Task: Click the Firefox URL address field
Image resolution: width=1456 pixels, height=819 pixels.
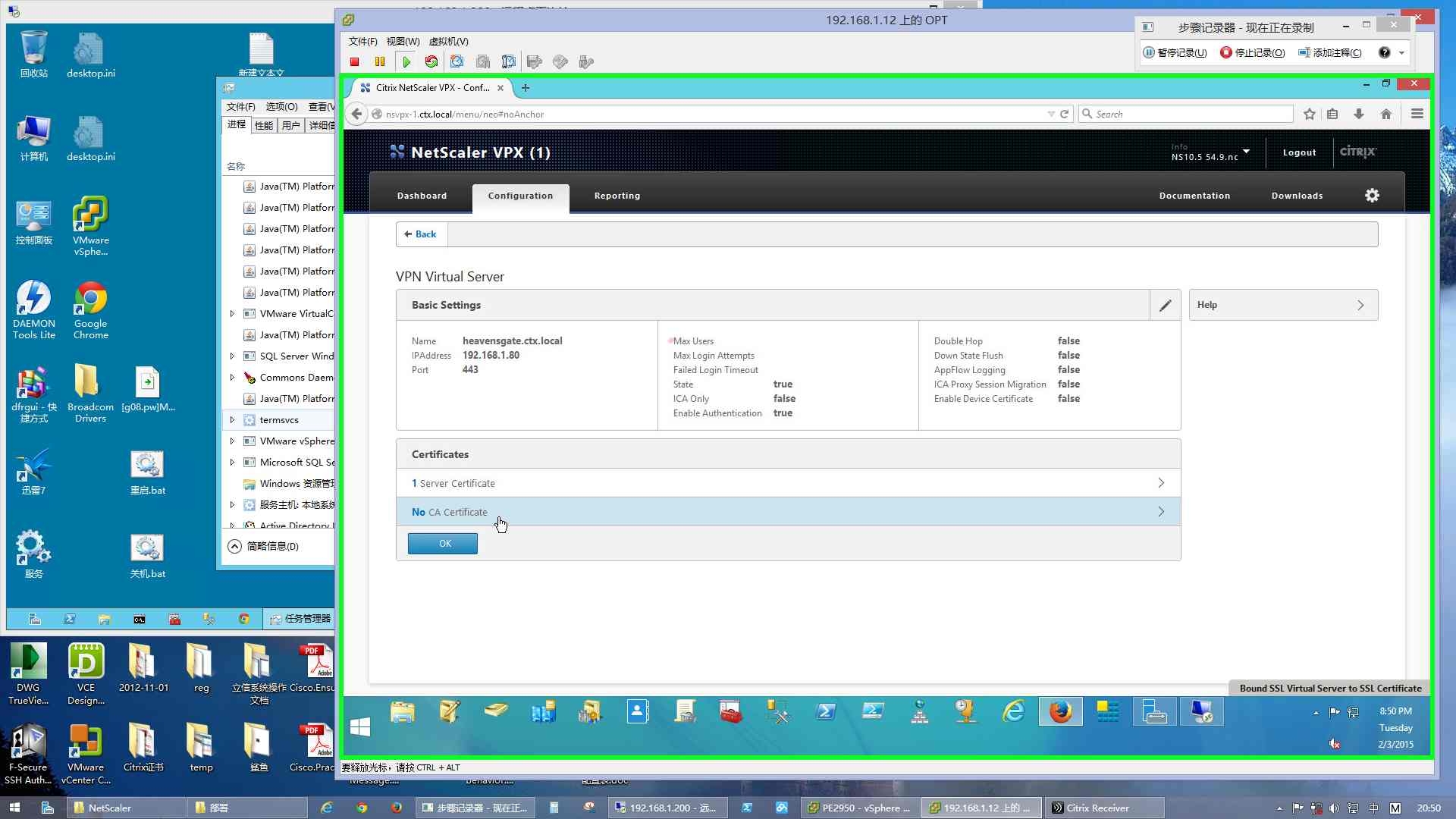Action: click(709, 115)
